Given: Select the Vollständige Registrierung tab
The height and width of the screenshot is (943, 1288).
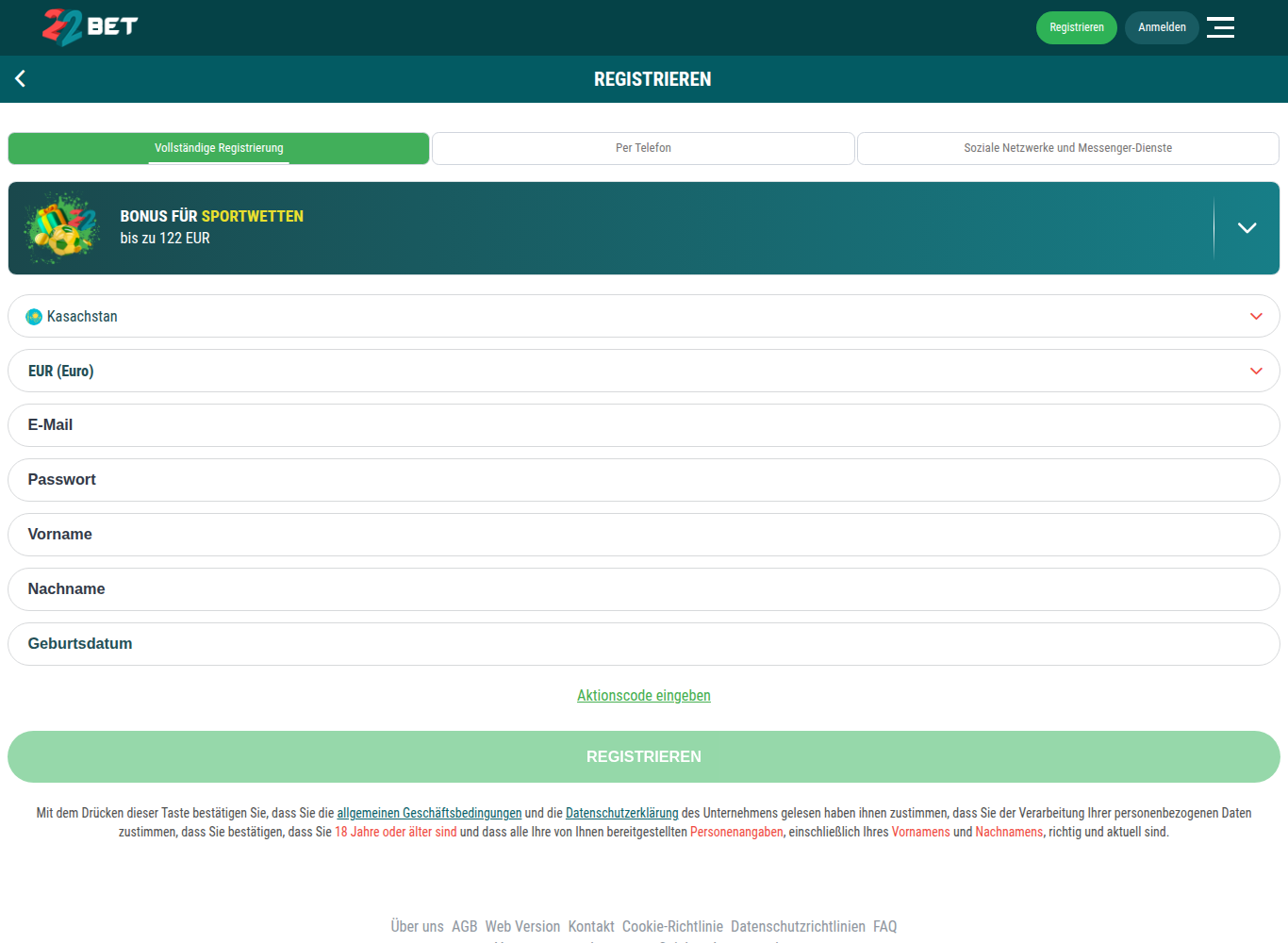Looking at the screenshot, I should [x=219, y=148].
